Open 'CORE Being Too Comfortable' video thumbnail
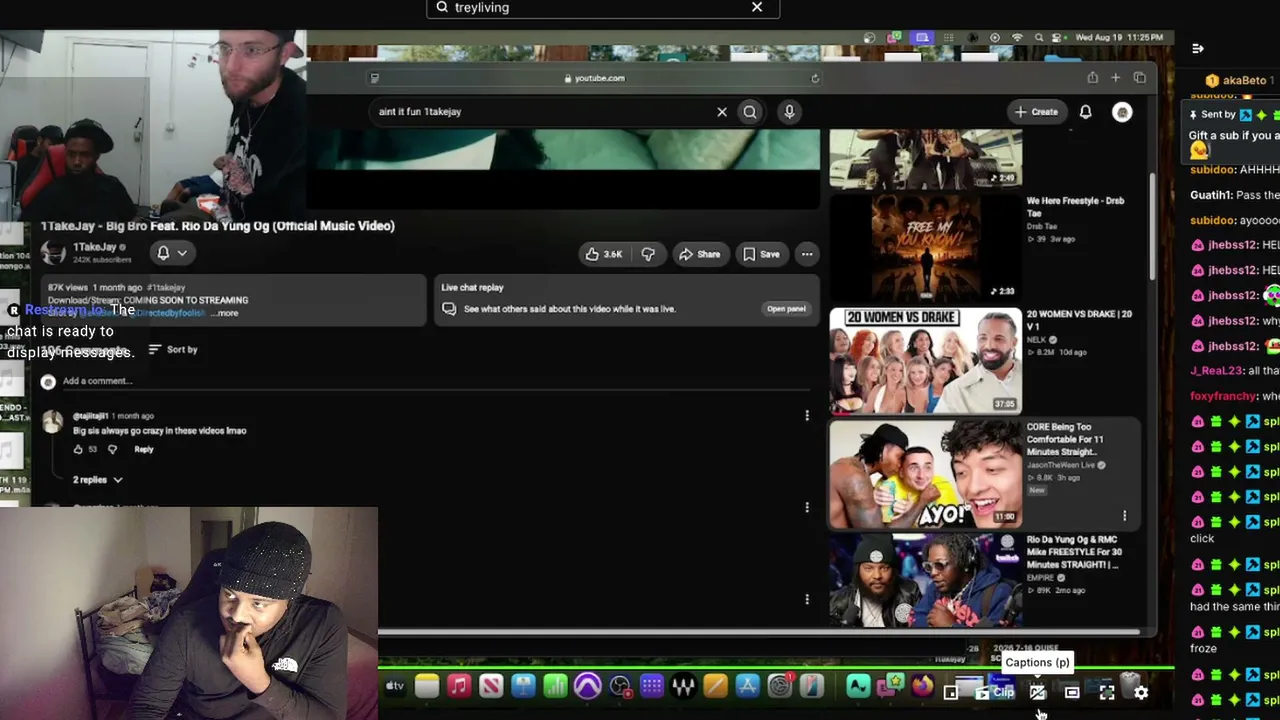 [x=925, y=474]
